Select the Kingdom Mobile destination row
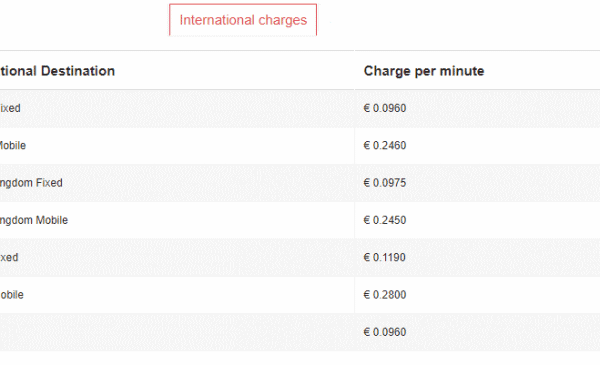Viewport: 600px width, 365px height. click(x=177, y=220)
